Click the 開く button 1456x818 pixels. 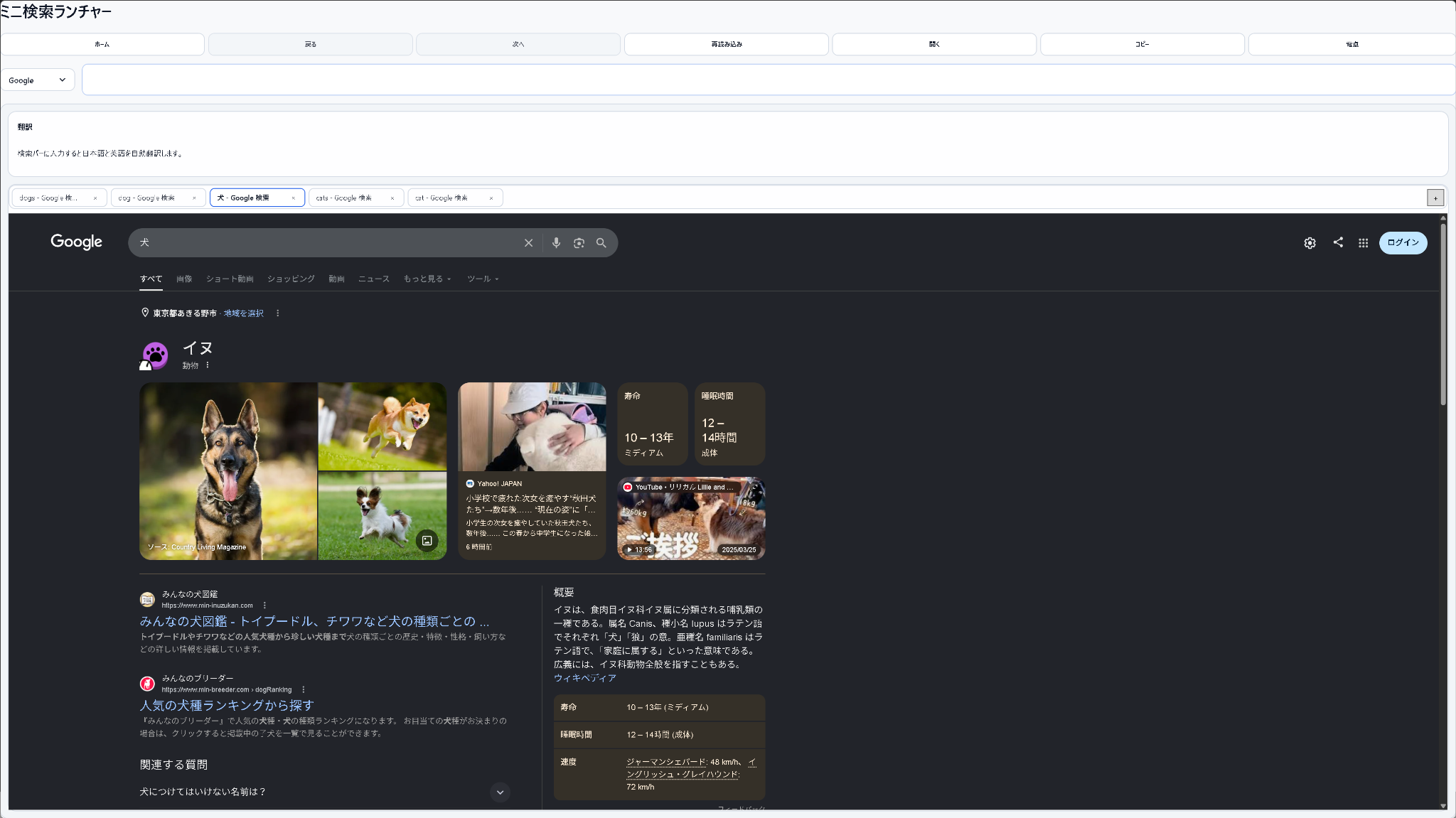pos(934,44)
